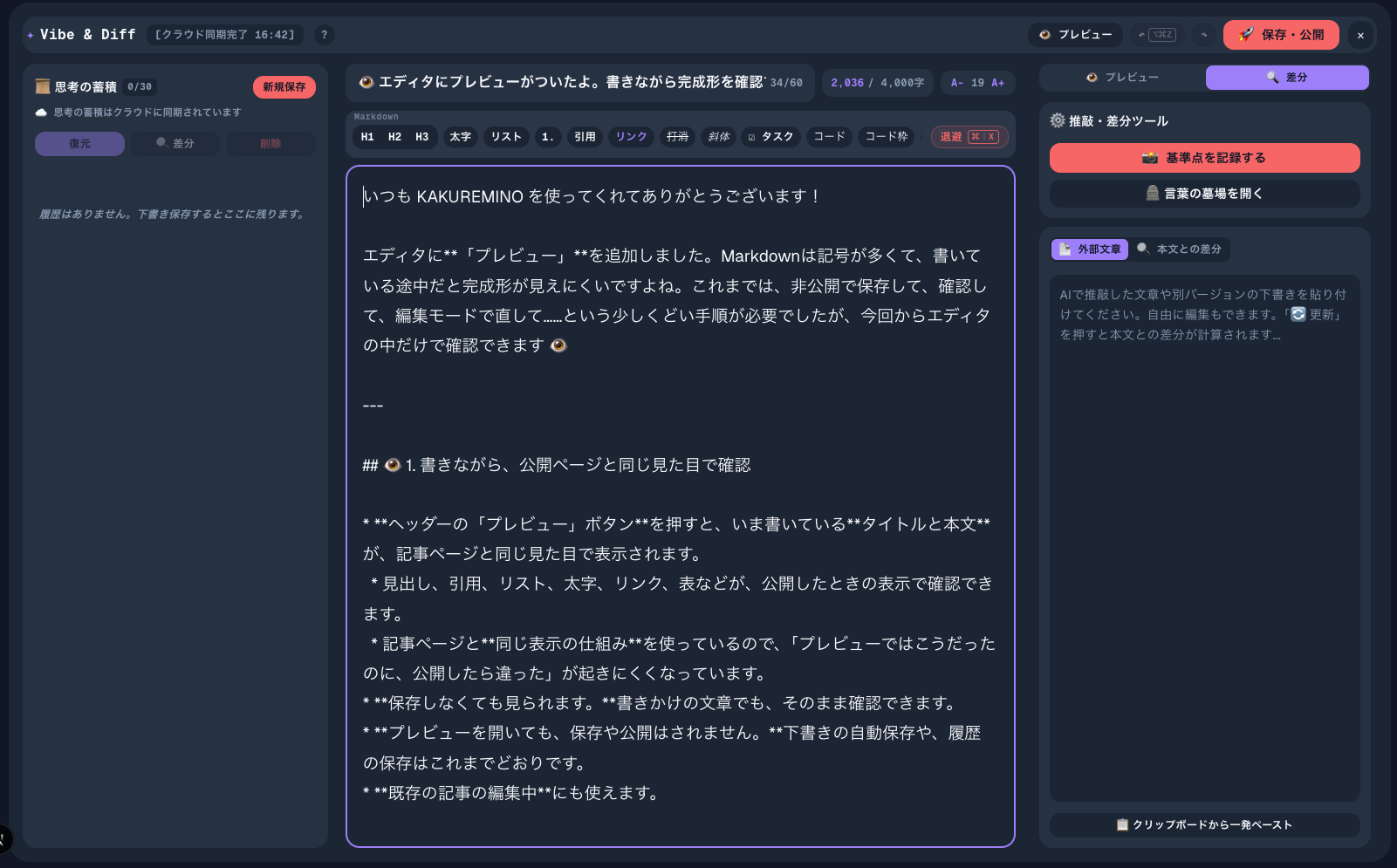
Task: Open the header プレビュー eye button
Action: [x=1075, y=35]
